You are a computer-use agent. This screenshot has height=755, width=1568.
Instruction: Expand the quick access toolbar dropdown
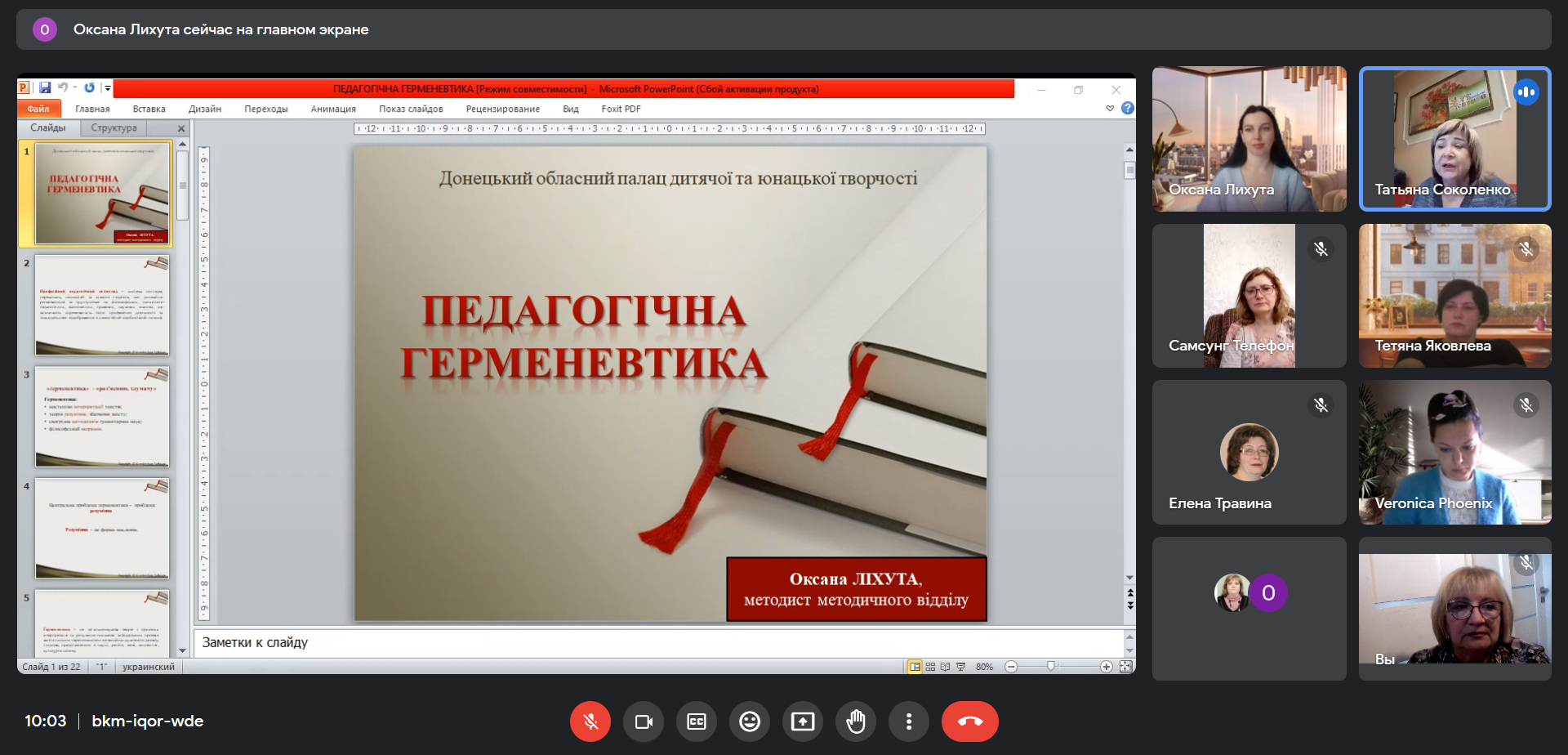pyautogui.click(x=108, y=88)
